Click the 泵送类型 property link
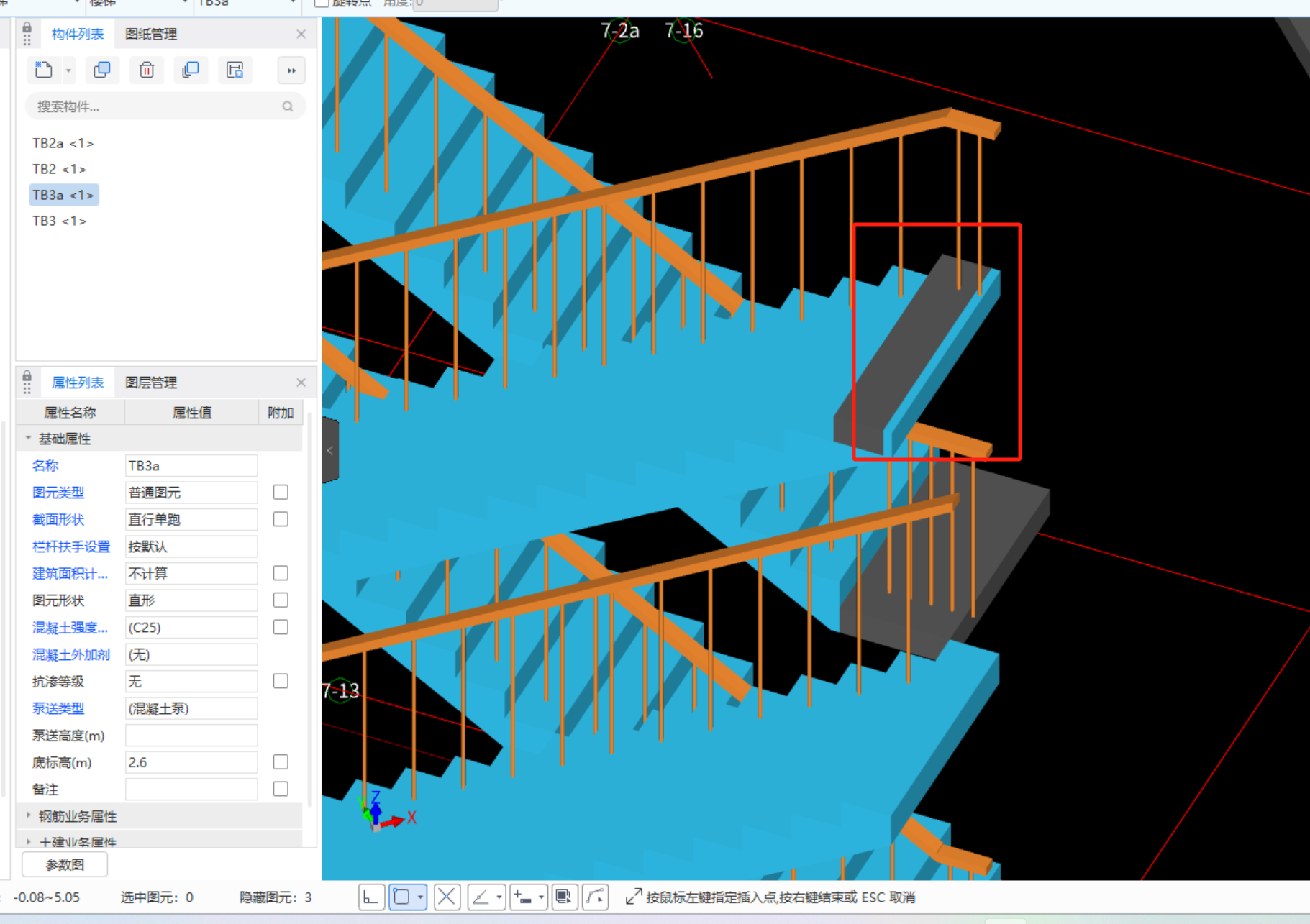Image resolution: width=1310 pixels, height=924 pixels. click(58, 708)
